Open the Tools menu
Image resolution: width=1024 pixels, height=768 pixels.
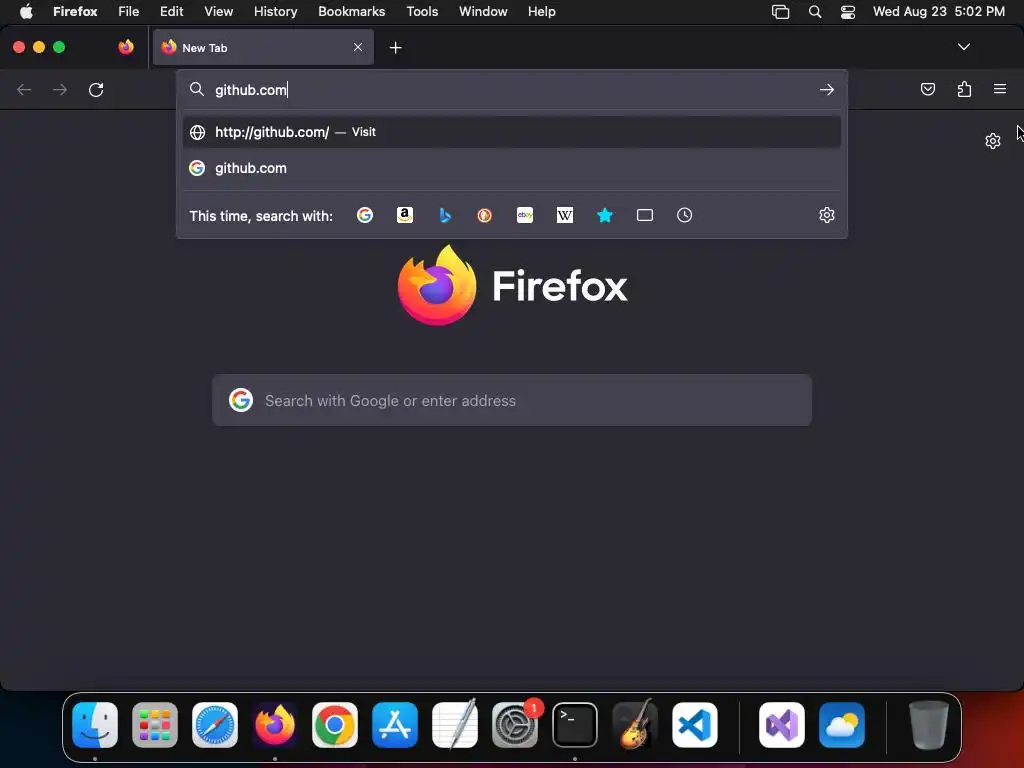pyautogui.click(x=422, y=11)
